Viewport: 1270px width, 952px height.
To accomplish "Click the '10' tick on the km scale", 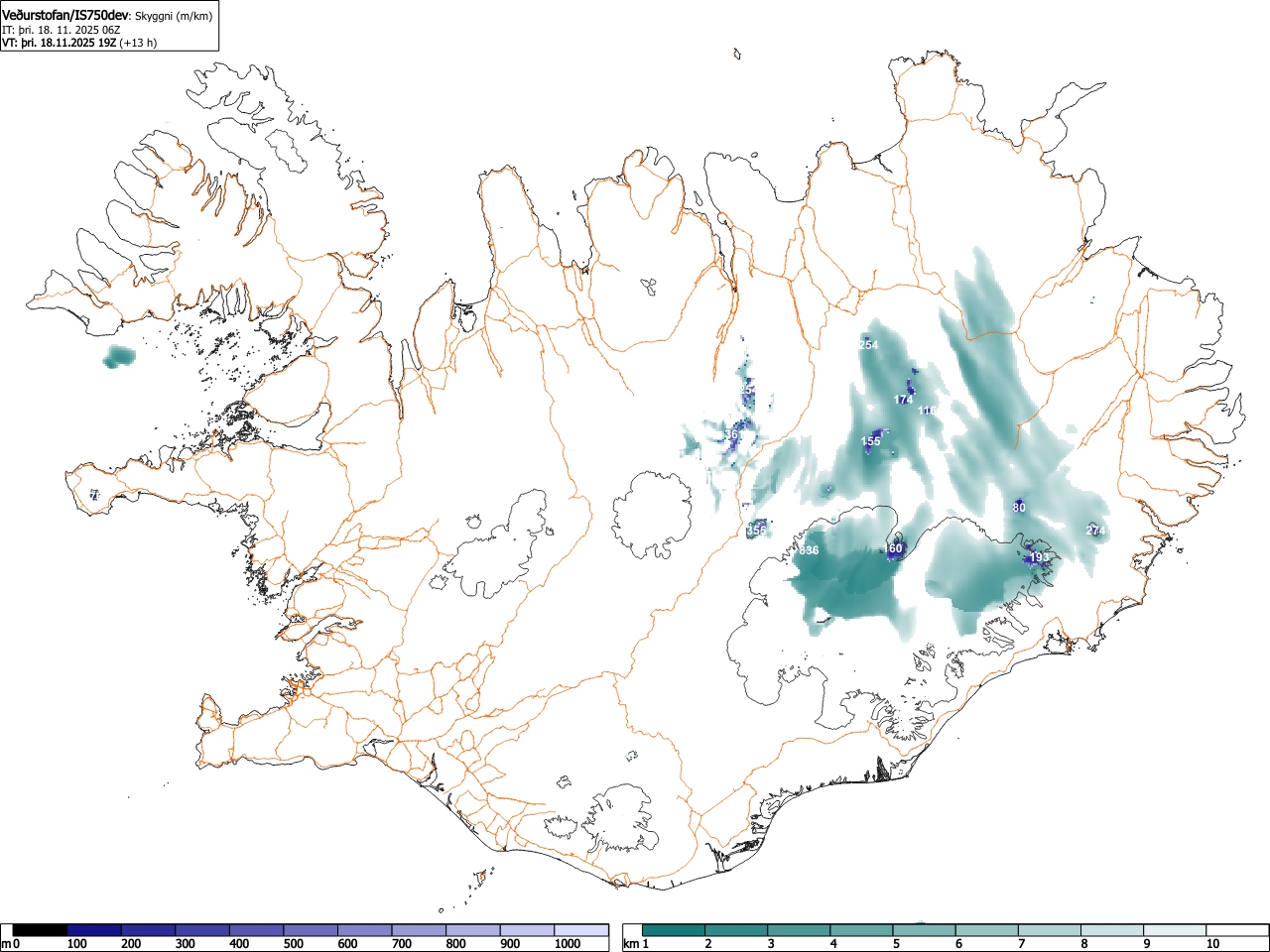I will [1212, 944].
